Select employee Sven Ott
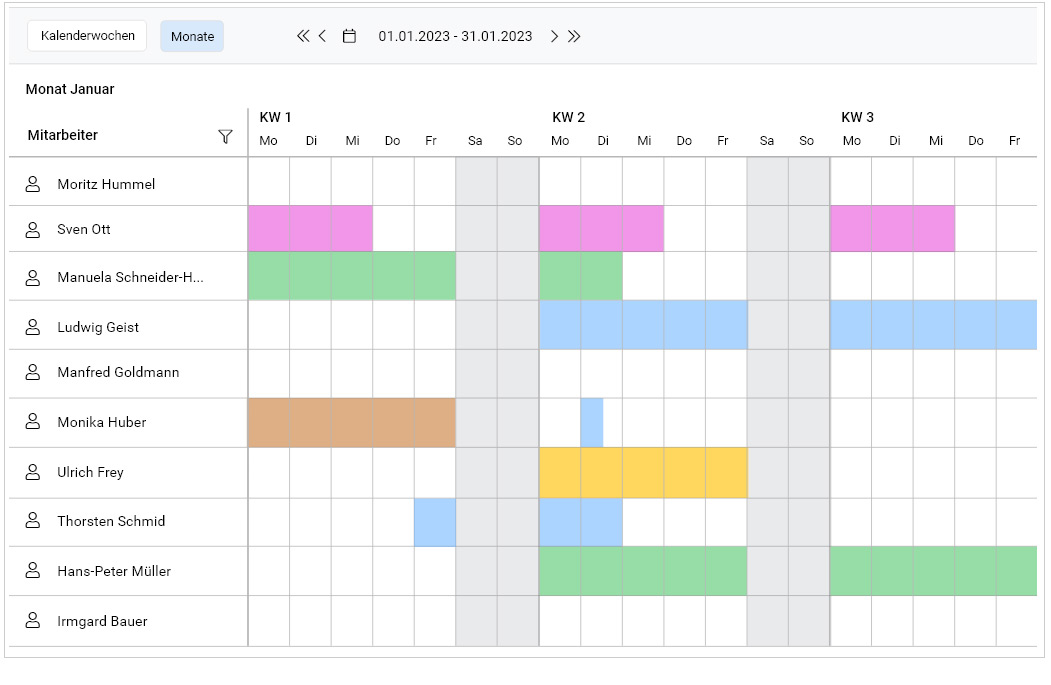 (84, 230)
